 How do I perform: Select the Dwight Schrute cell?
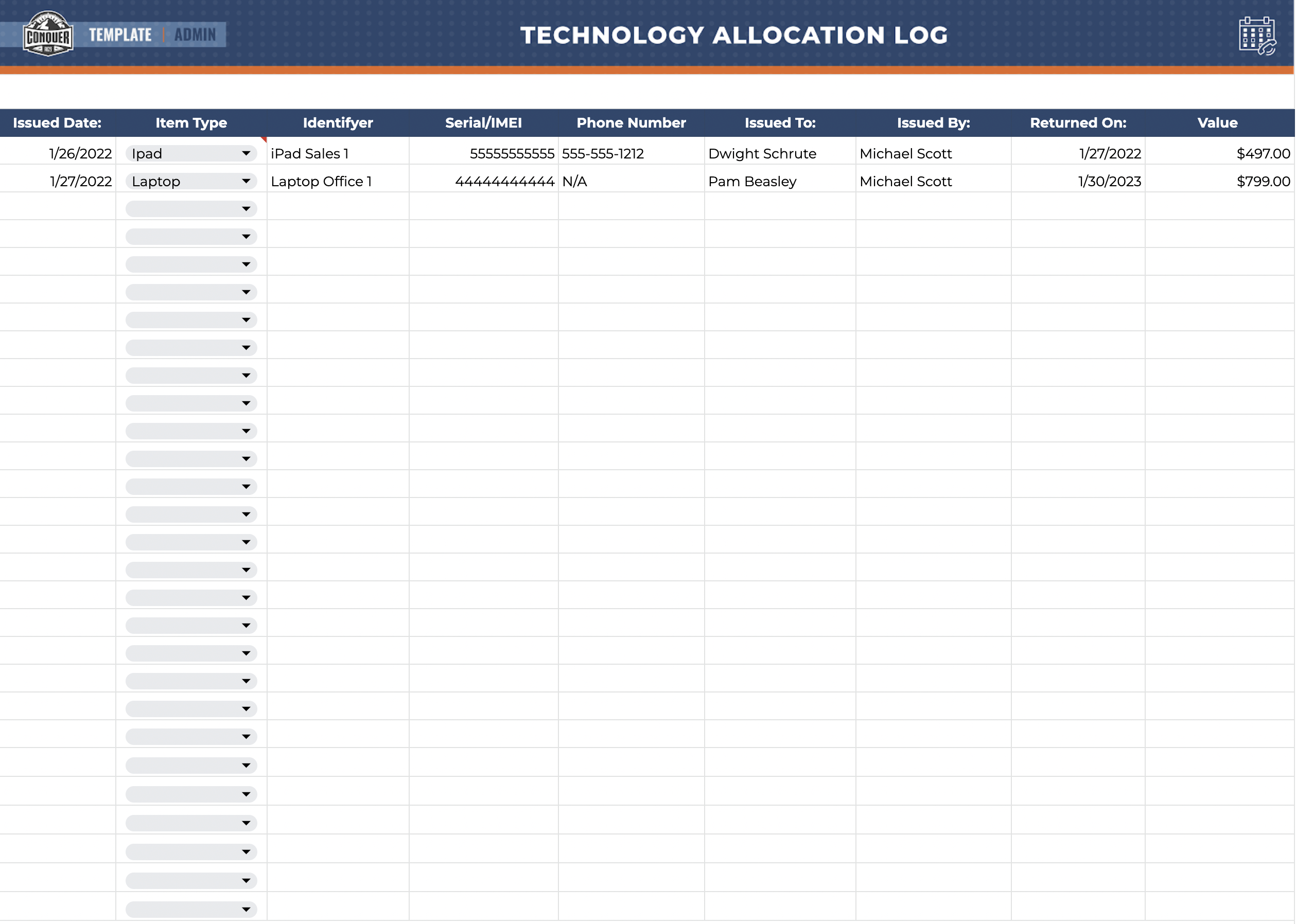tap(780, 151)
